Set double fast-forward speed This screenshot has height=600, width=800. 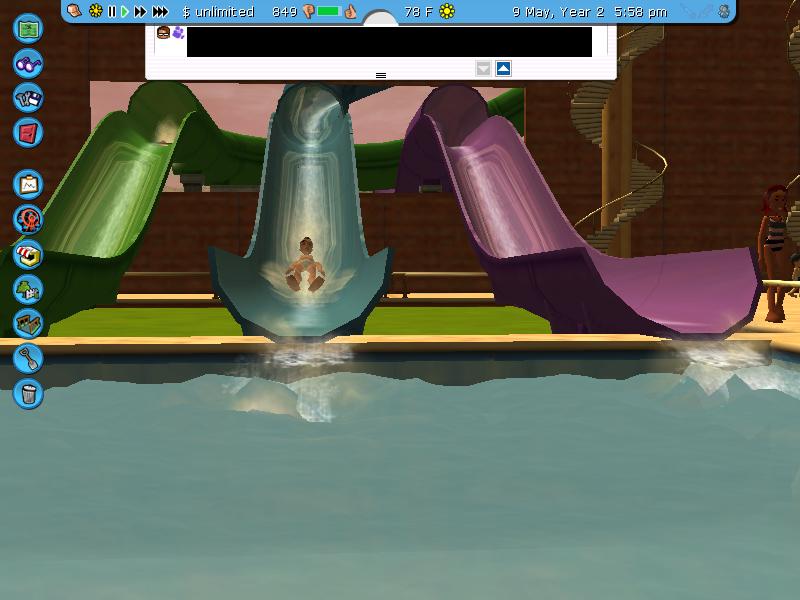point(140,11)
